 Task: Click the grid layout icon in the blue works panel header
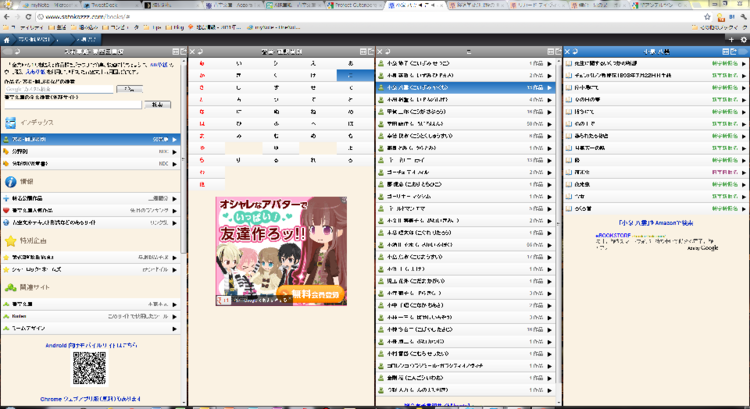[725, 51]
